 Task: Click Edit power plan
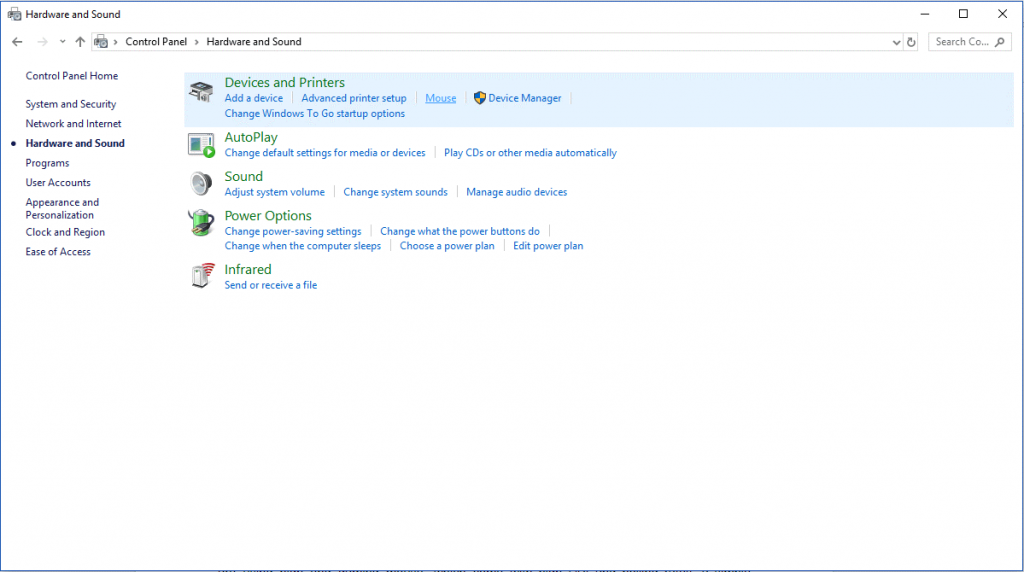pos(549,246)
